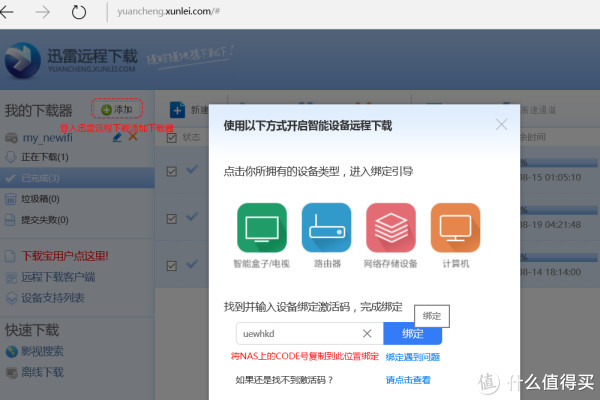Click status checkmark of 08-15 01:05:10 task
The width and height of the screenshot is (600, 400).
[192, 169]
